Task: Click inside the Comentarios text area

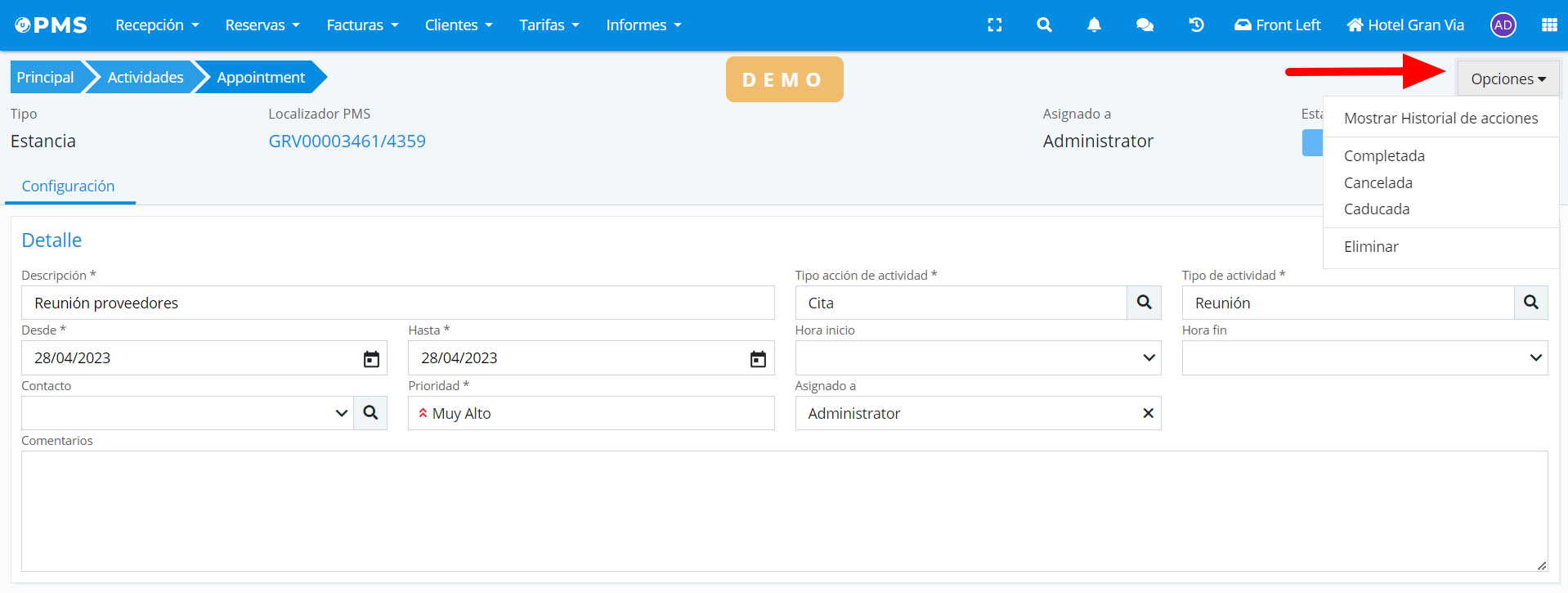Action: (783, 511)
